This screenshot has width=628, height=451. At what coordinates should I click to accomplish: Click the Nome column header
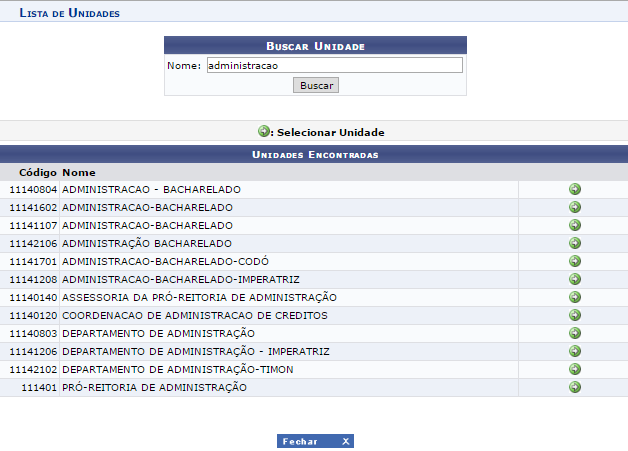(78, 172)
